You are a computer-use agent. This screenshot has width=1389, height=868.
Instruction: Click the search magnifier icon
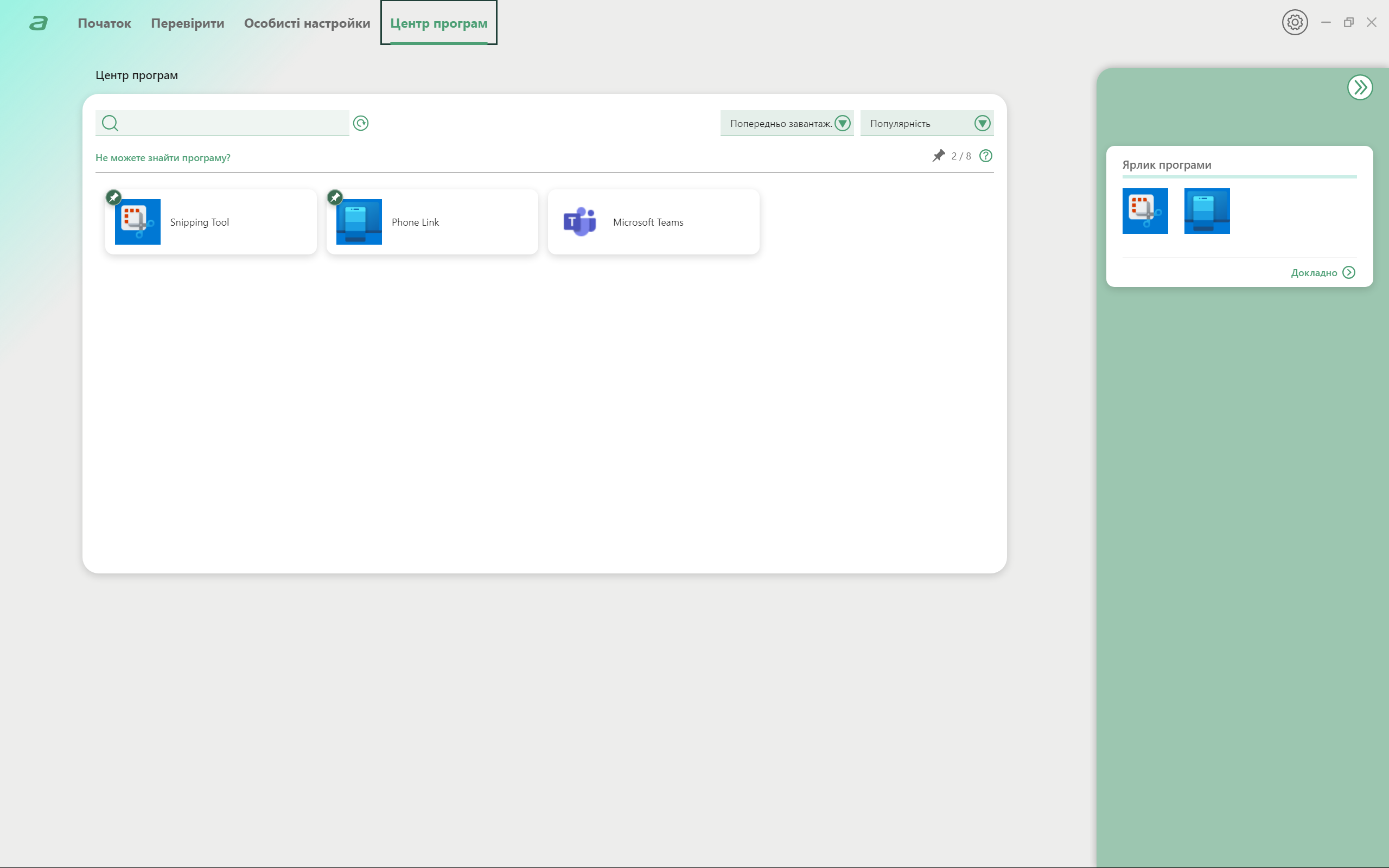point(110,123)
